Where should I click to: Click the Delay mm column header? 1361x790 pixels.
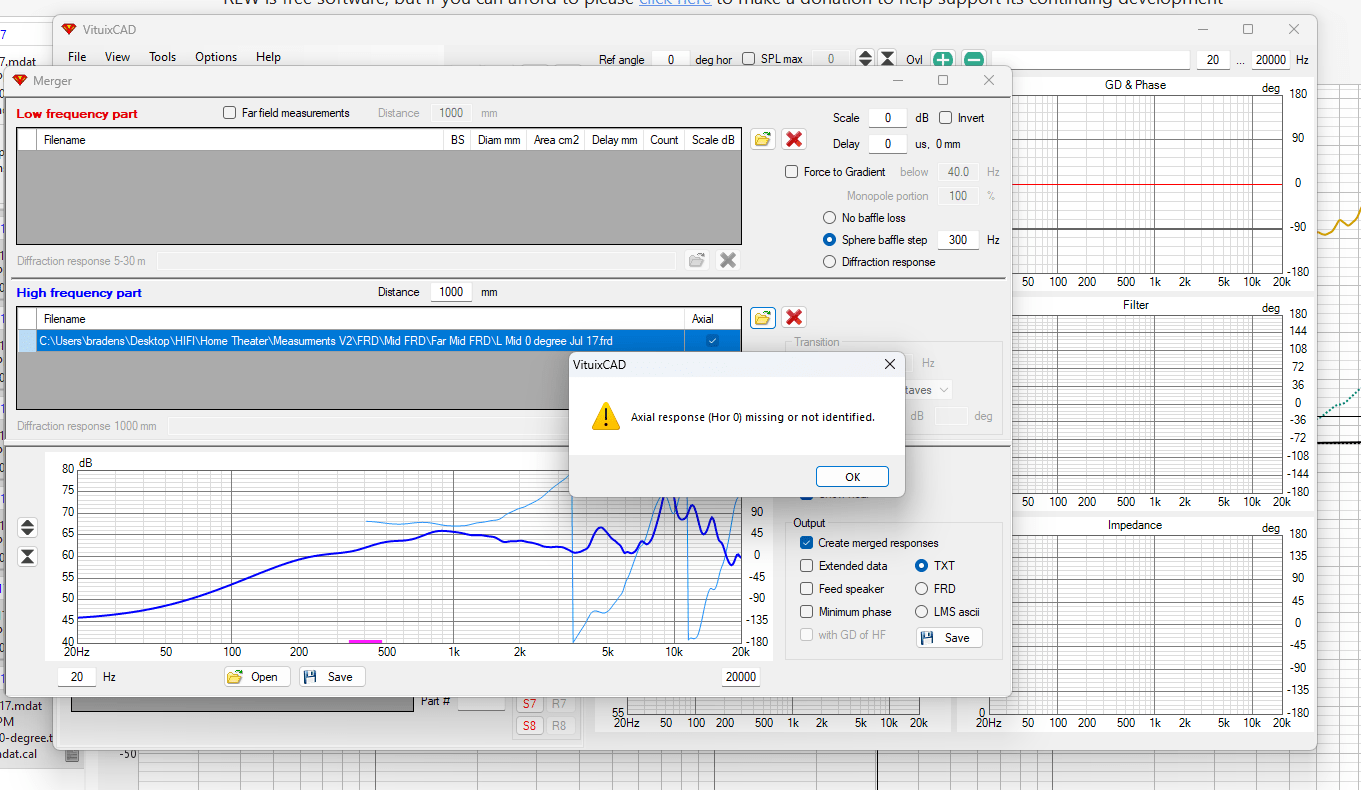coord(614,140)
